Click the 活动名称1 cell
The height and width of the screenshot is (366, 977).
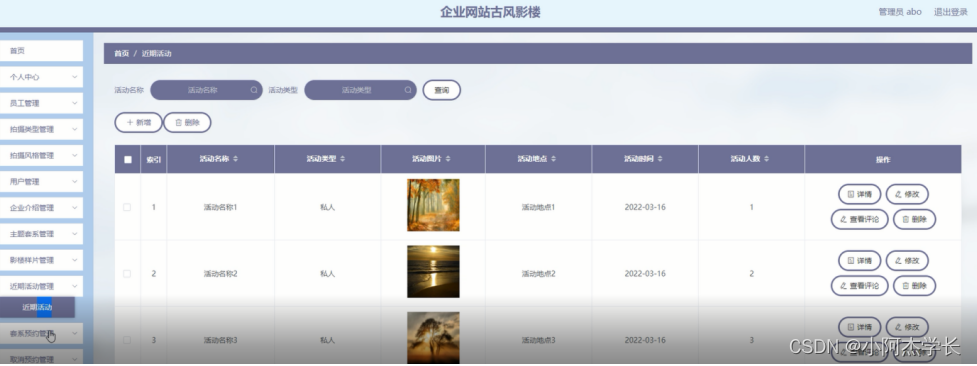pyautogui.click(x=221, y=207)
